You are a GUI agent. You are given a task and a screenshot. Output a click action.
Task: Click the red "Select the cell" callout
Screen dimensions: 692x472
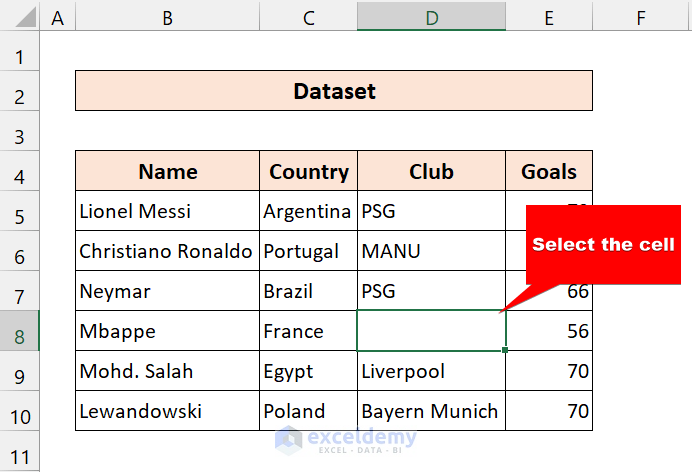(603, 245)
